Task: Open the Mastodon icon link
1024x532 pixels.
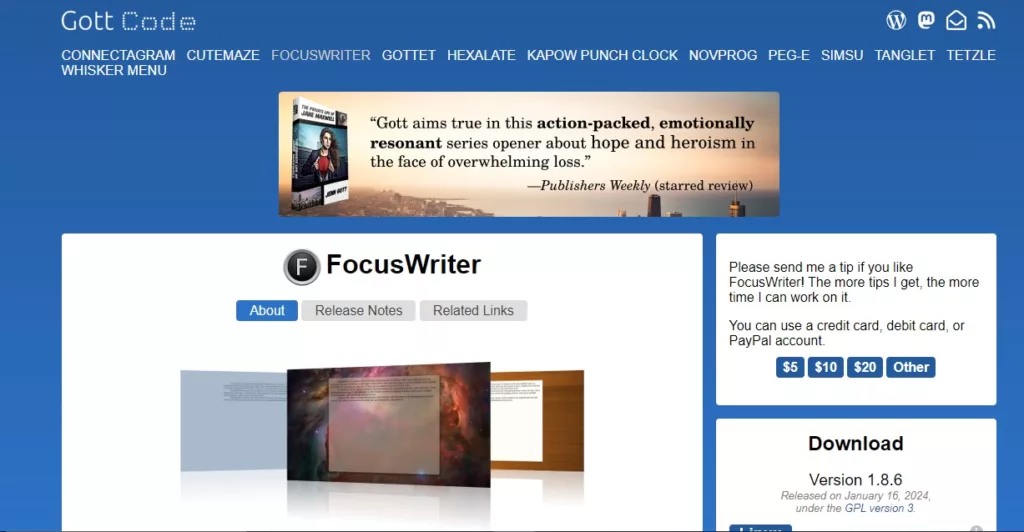Action: pos(926,21)
